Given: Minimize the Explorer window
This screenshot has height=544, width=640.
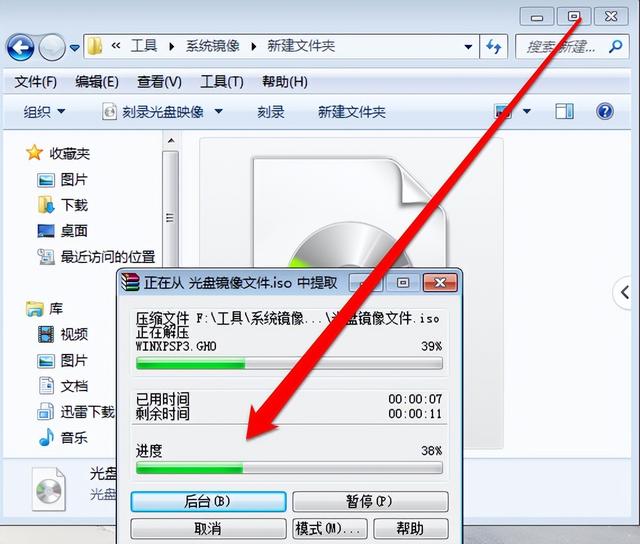Looking at the screenshot, I should tap(537, 17).
